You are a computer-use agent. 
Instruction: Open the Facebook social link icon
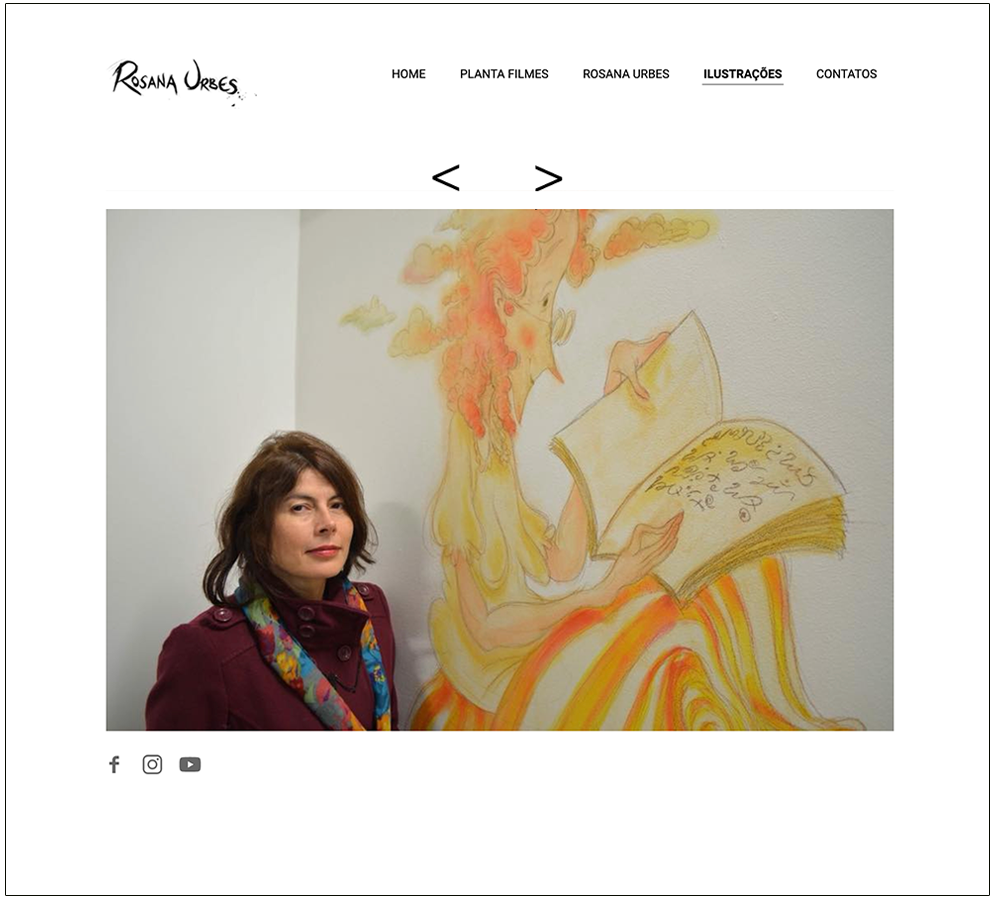[114, 764]
